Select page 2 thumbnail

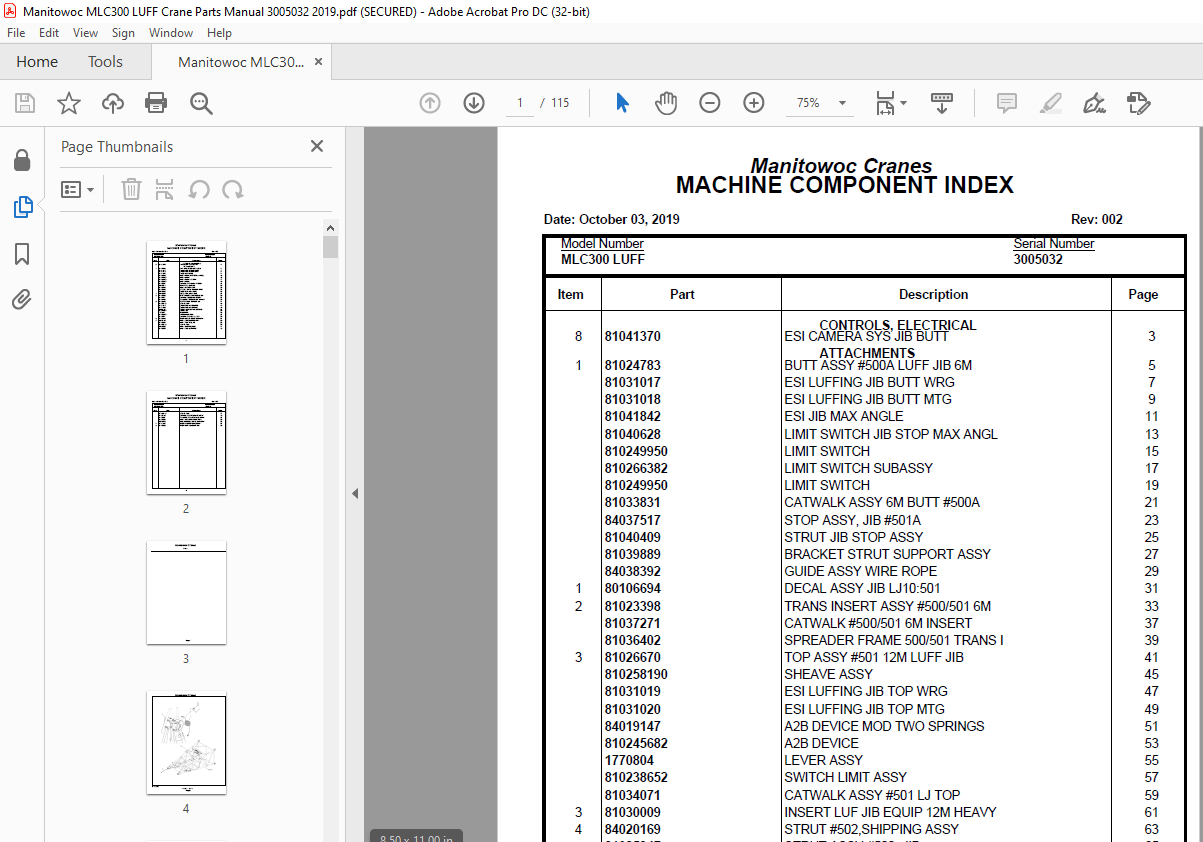click(x=186, y=442)
